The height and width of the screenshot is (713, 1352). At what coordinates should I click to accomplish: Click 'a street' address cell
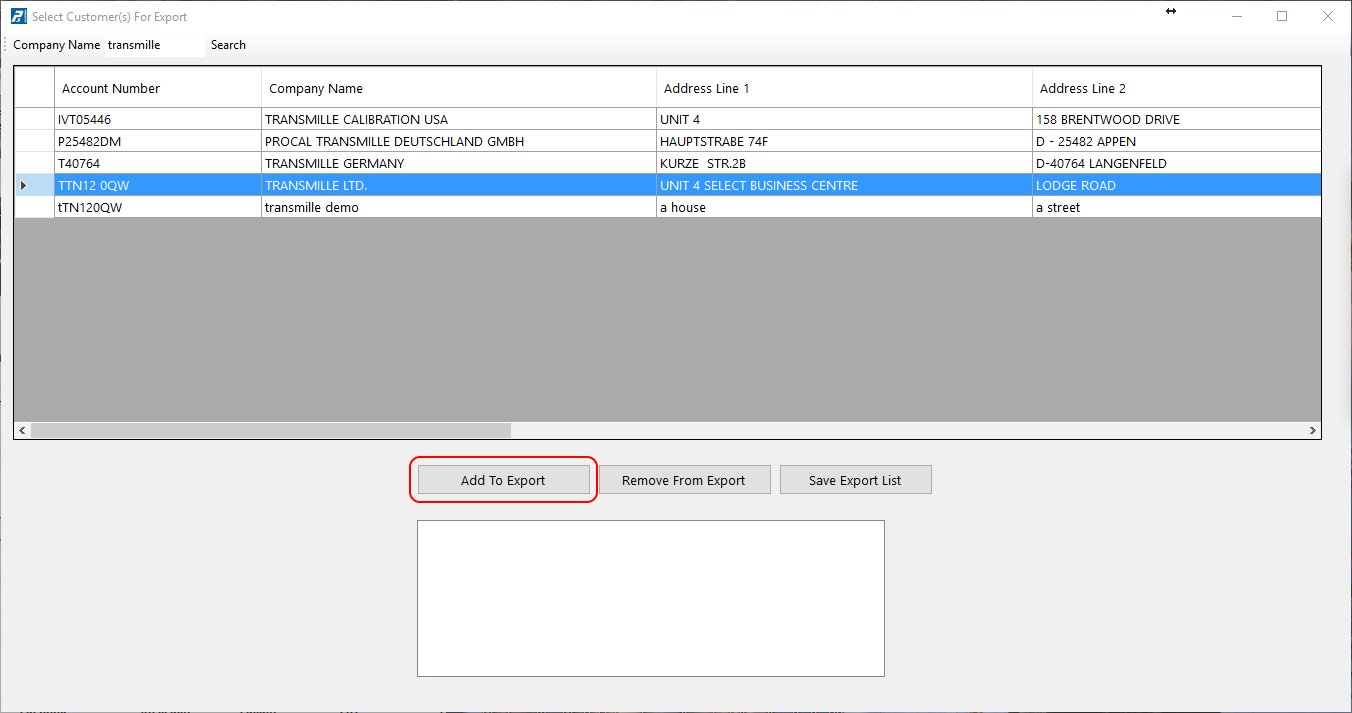1177,207
